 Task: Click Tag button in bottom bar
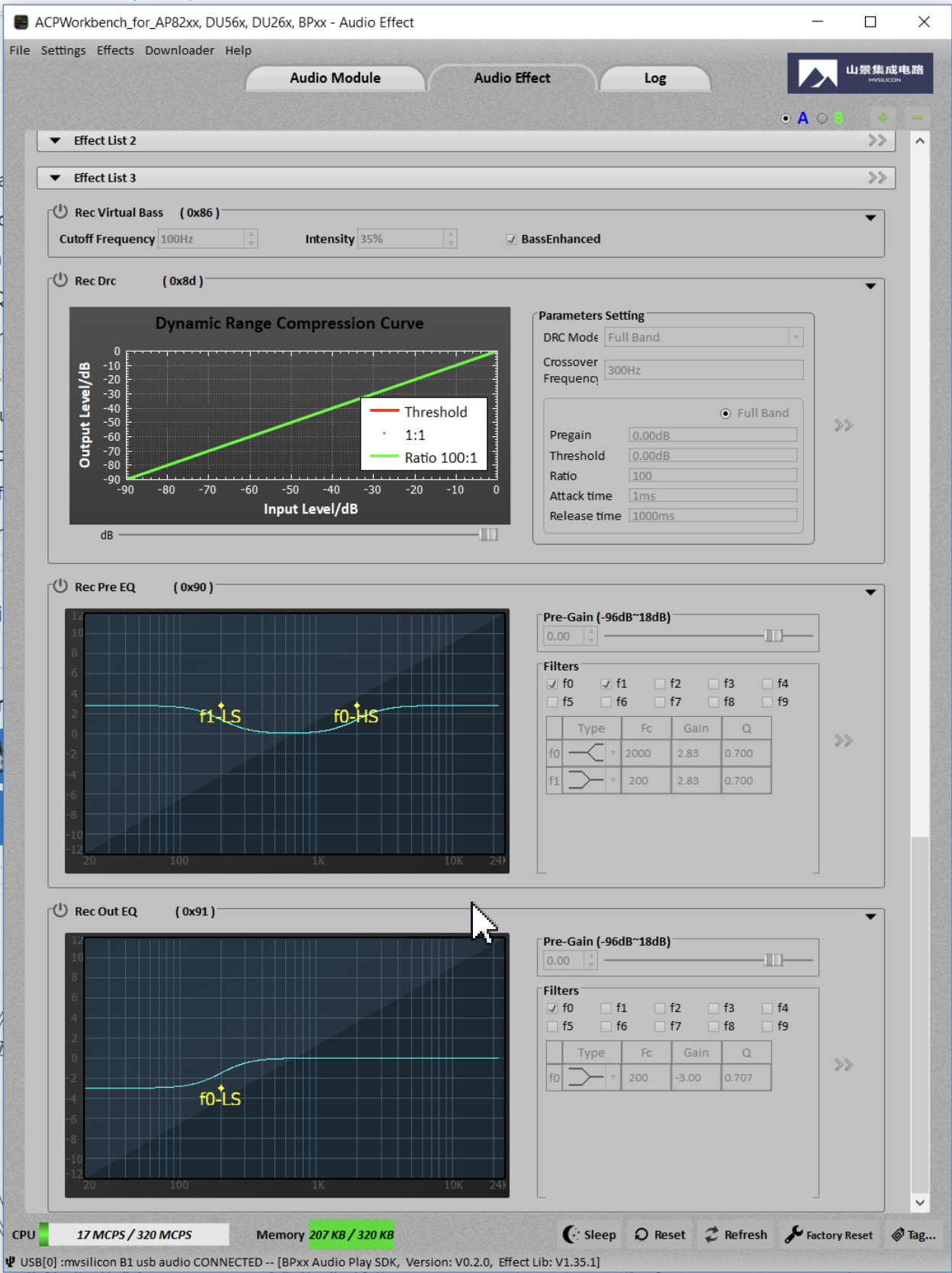point(914,1235)
